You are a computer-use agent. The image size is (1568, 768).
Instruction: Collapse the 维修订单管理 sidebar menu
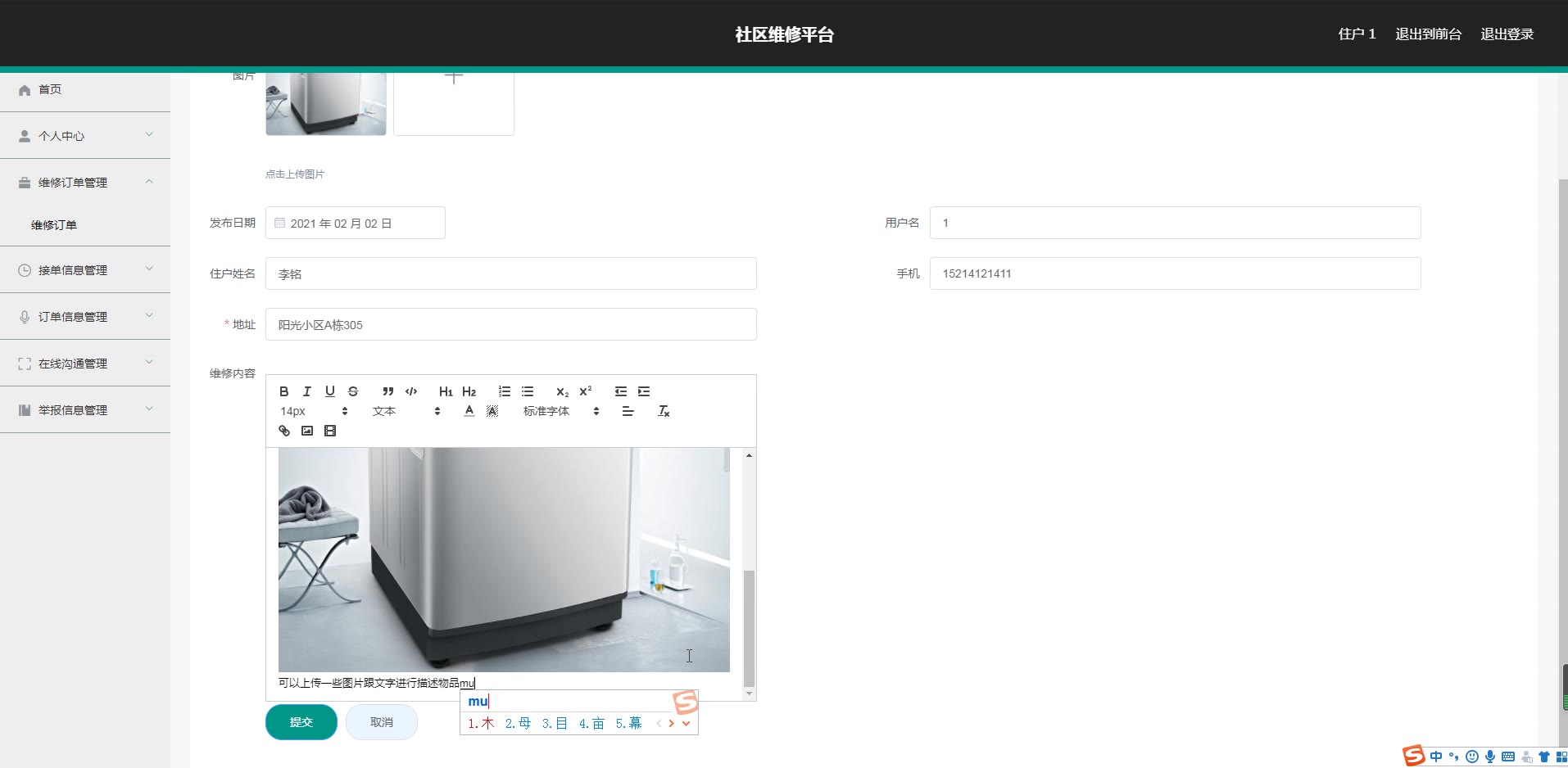[85, 183]
